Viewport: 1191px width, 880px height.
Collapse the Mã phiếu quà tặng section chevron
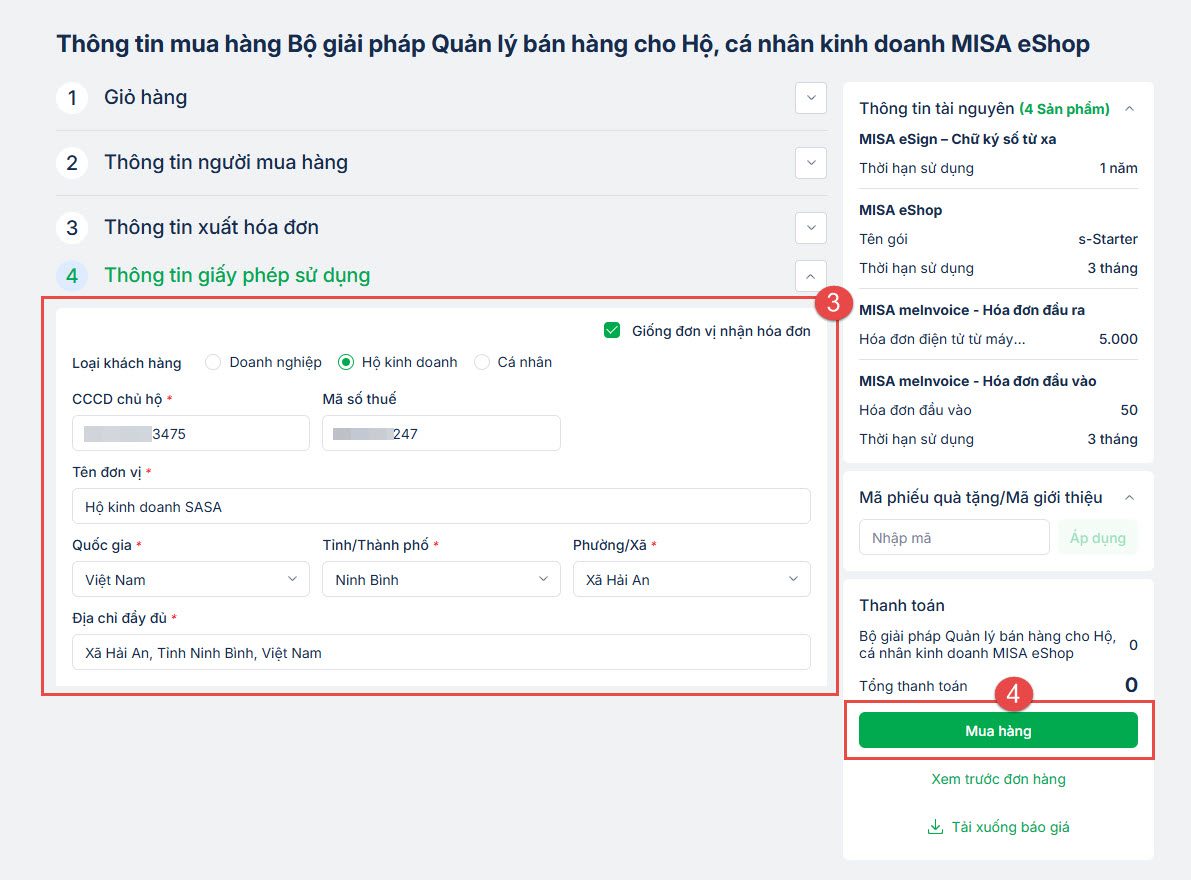point(1130,497)
